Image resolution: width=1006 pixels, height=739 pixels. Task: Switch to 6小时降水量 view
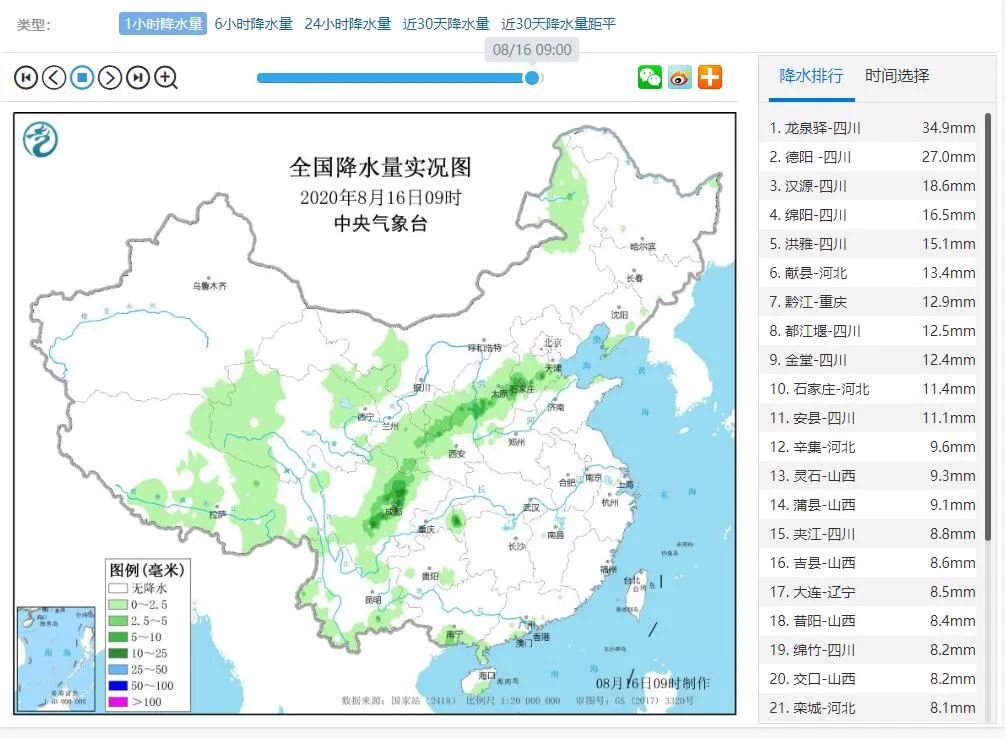pos(253,24)
